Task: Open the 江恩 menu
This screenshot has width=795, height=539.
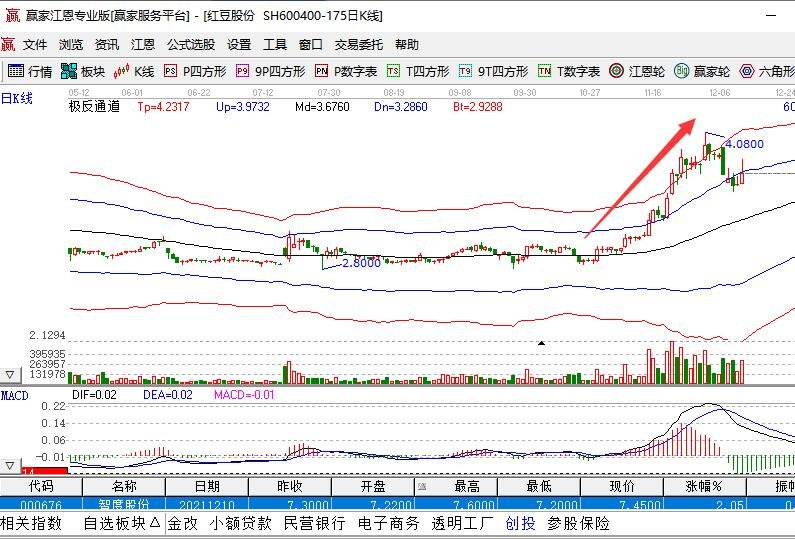Action: point(143,45)
